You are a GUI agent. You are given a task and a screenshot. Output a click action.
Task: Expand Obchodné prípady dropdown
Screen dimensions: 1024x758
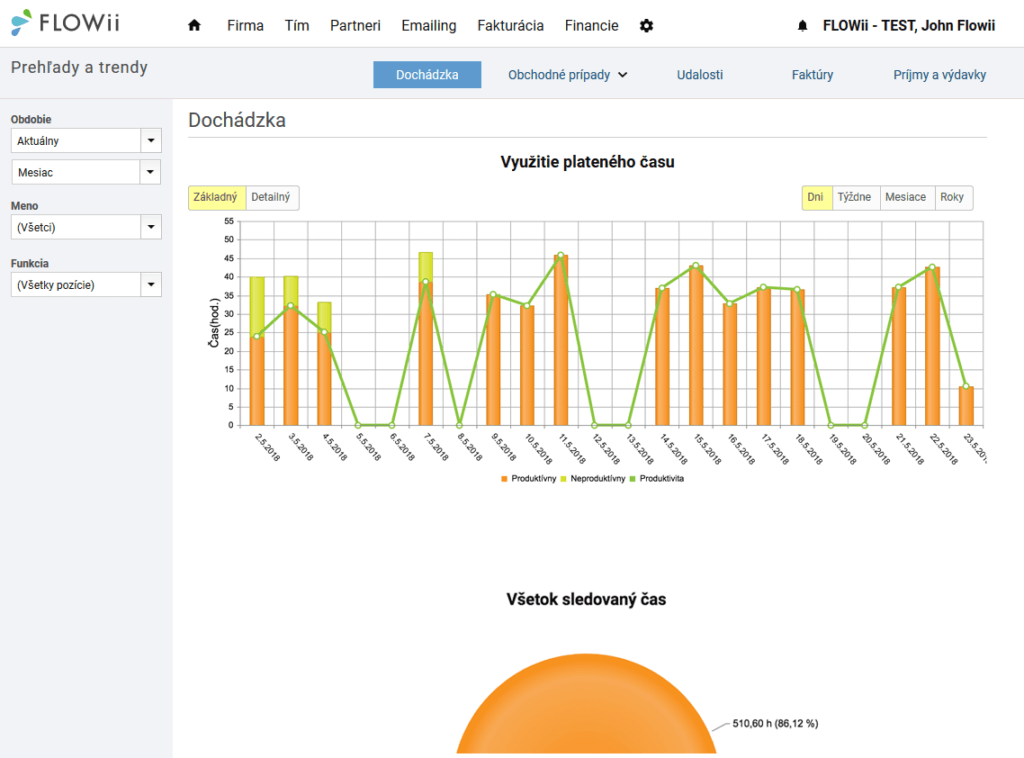click(567, 74)
